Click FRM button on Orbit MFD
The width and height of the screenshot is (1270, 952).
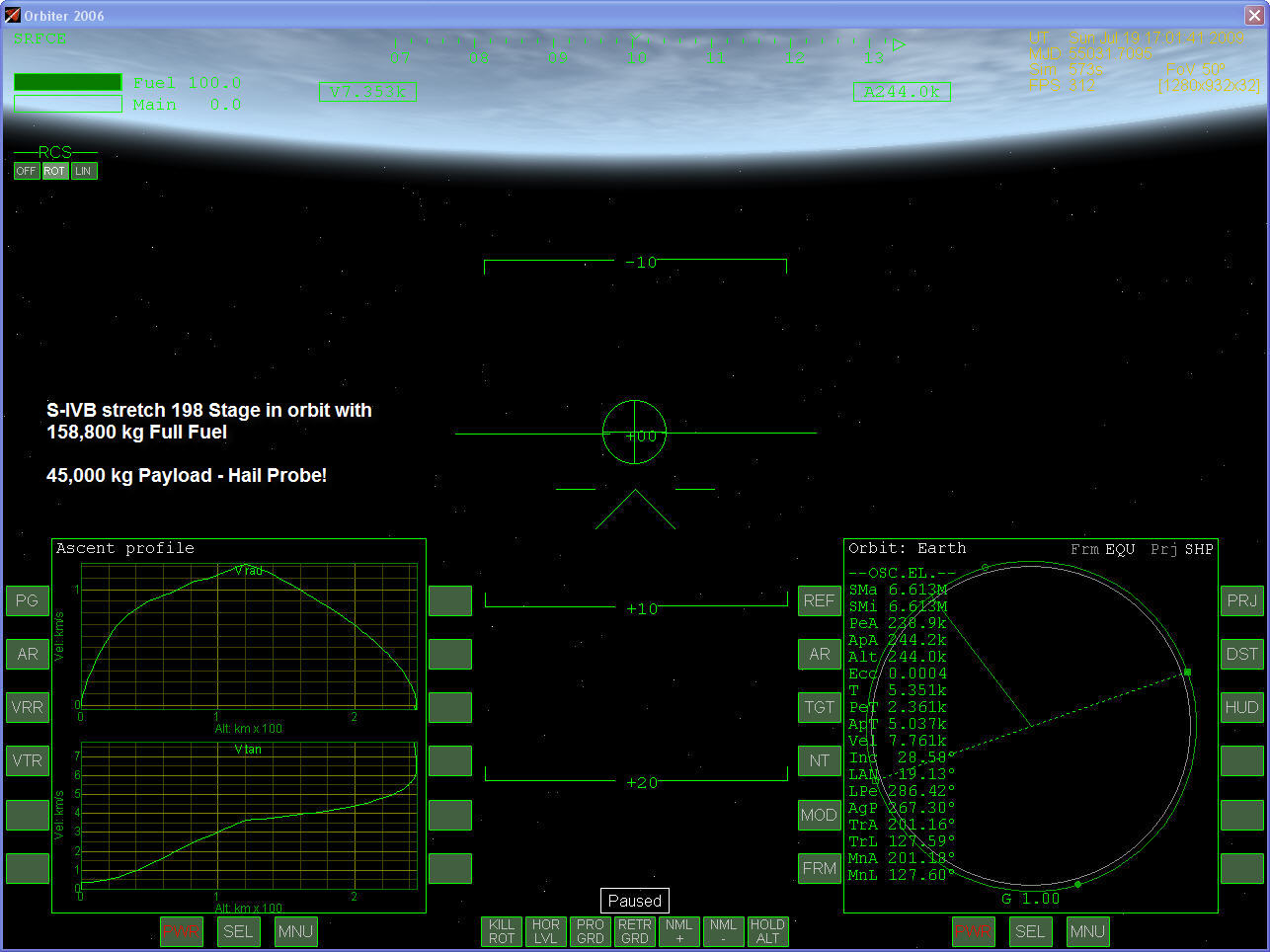click(820, 868)
